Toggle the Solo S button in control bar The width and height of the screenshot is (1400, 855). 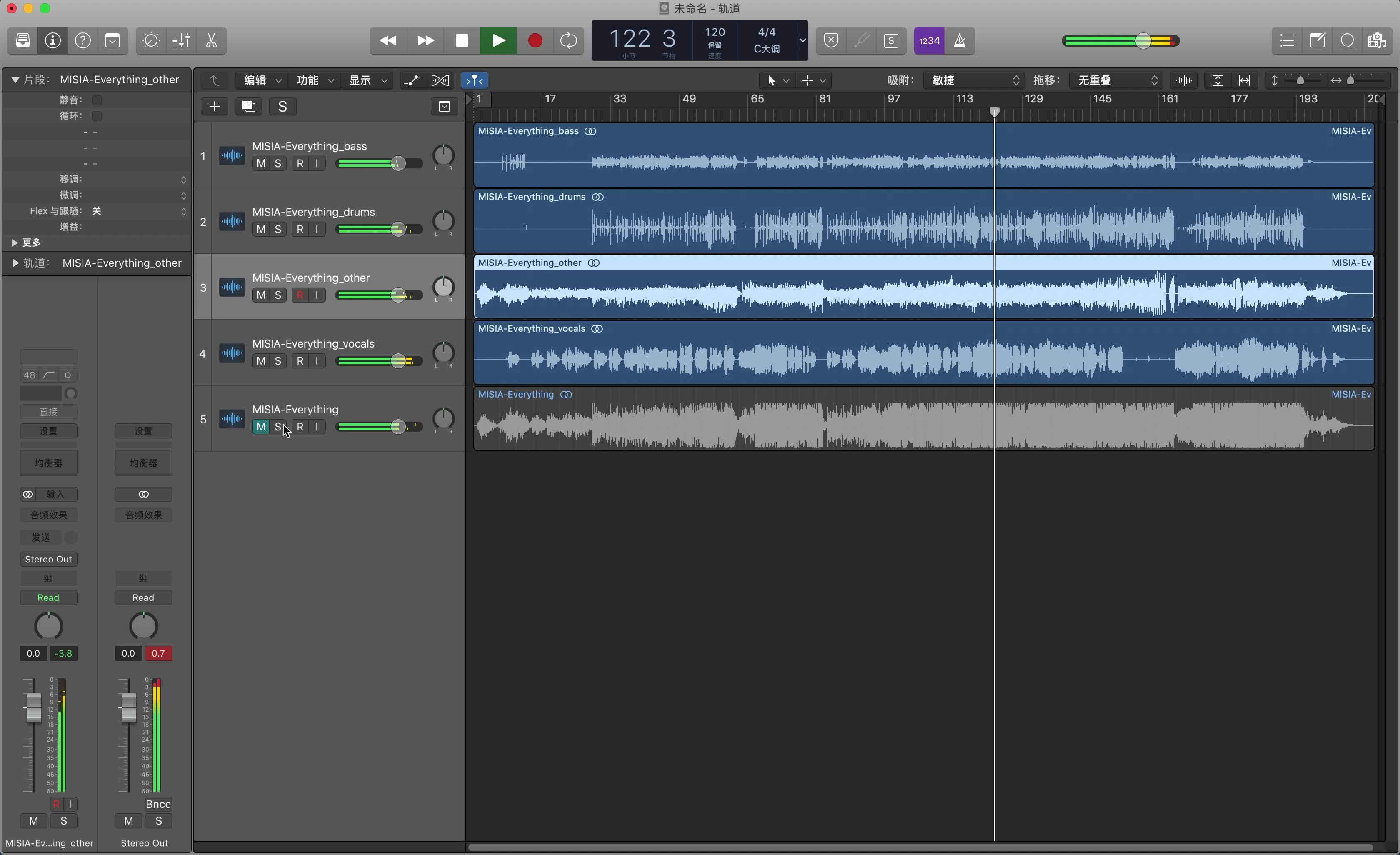coord(892,40)
